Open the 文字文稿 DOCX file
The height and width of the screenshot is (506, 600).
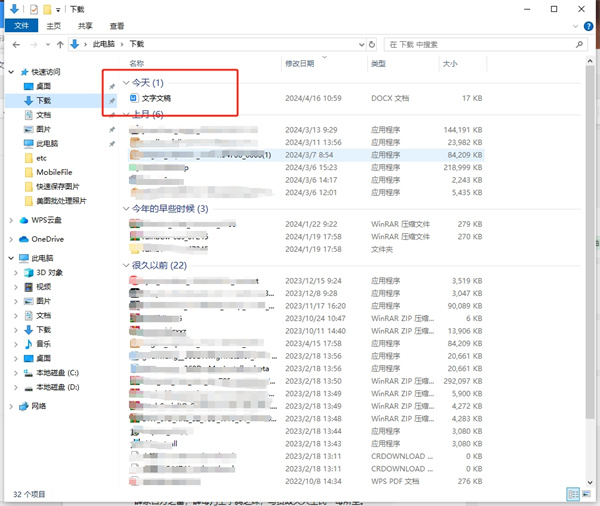click(x=156, y=98)
